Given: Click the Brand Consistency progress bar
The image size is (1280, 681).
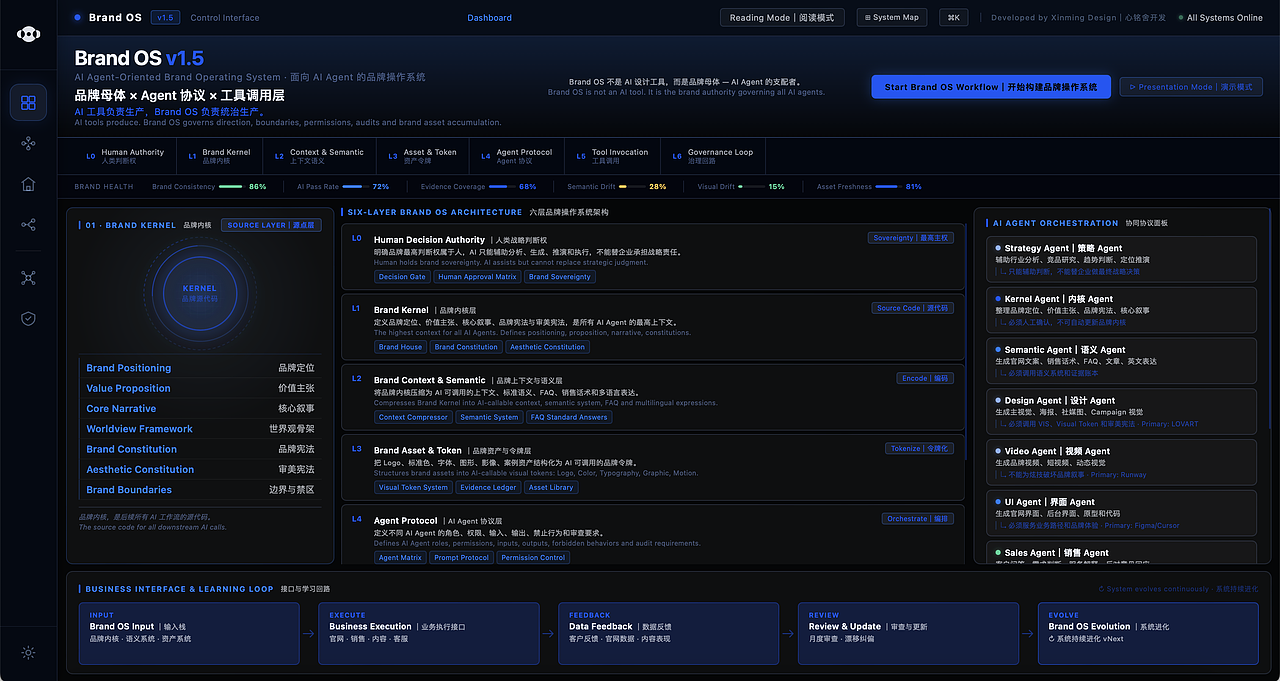Looking at the screenshot, I should 231,187.
